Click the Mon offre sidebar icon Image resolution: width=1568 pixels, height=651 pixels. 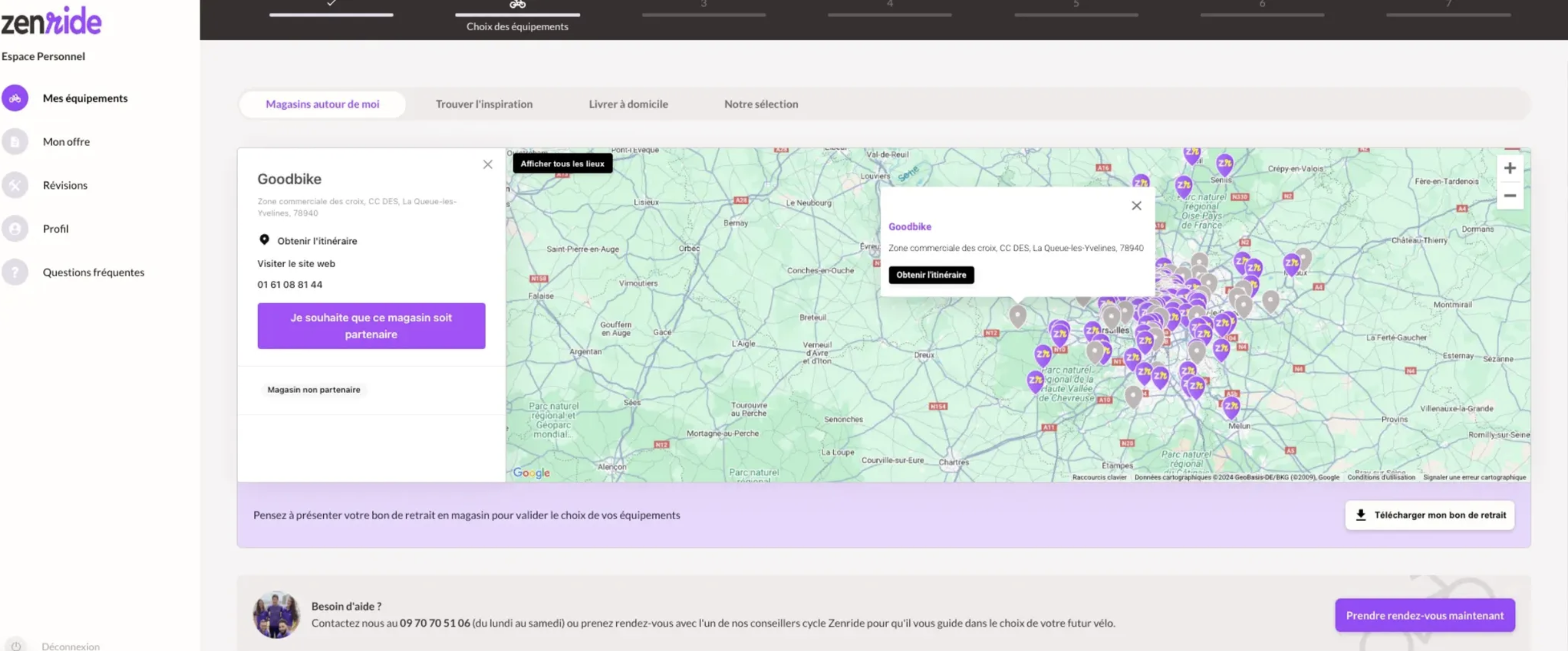[x=15, y=142]
